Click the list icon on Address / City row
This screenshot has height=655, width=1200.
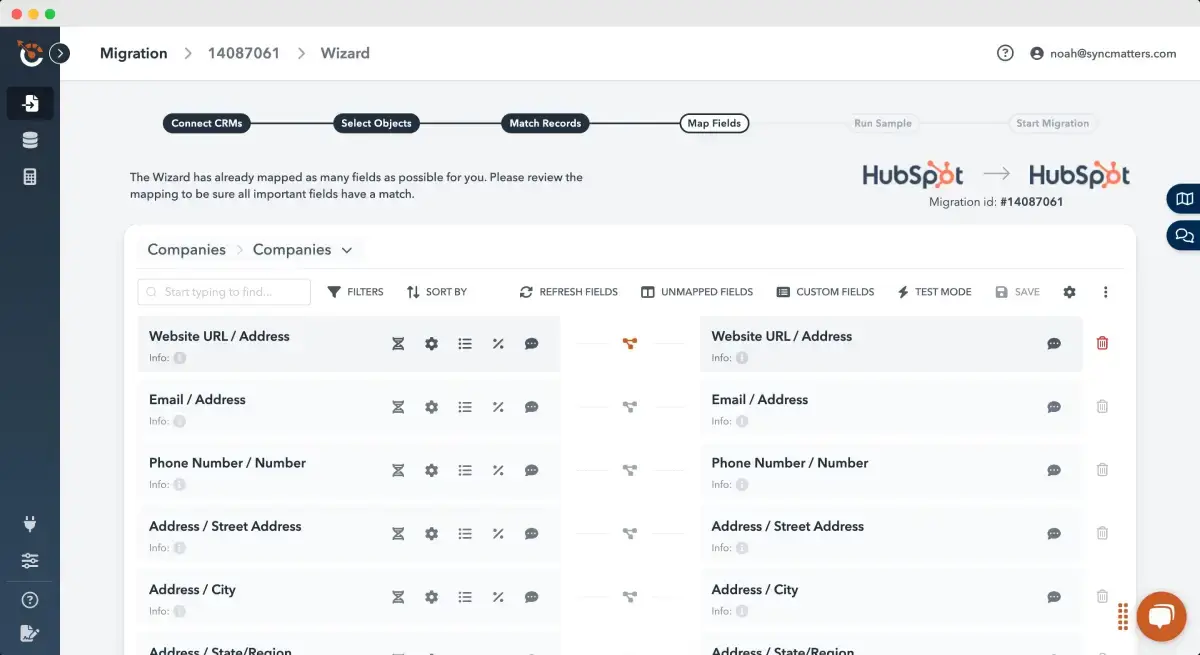[465, 597]
